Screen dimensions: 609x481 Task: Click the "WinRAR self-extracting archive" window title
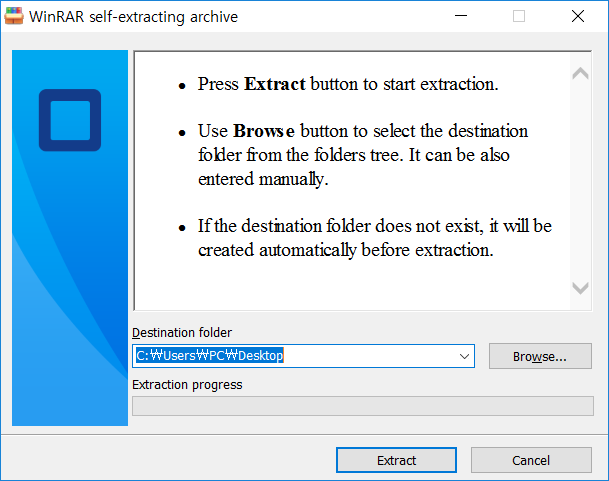click(133, 17)
